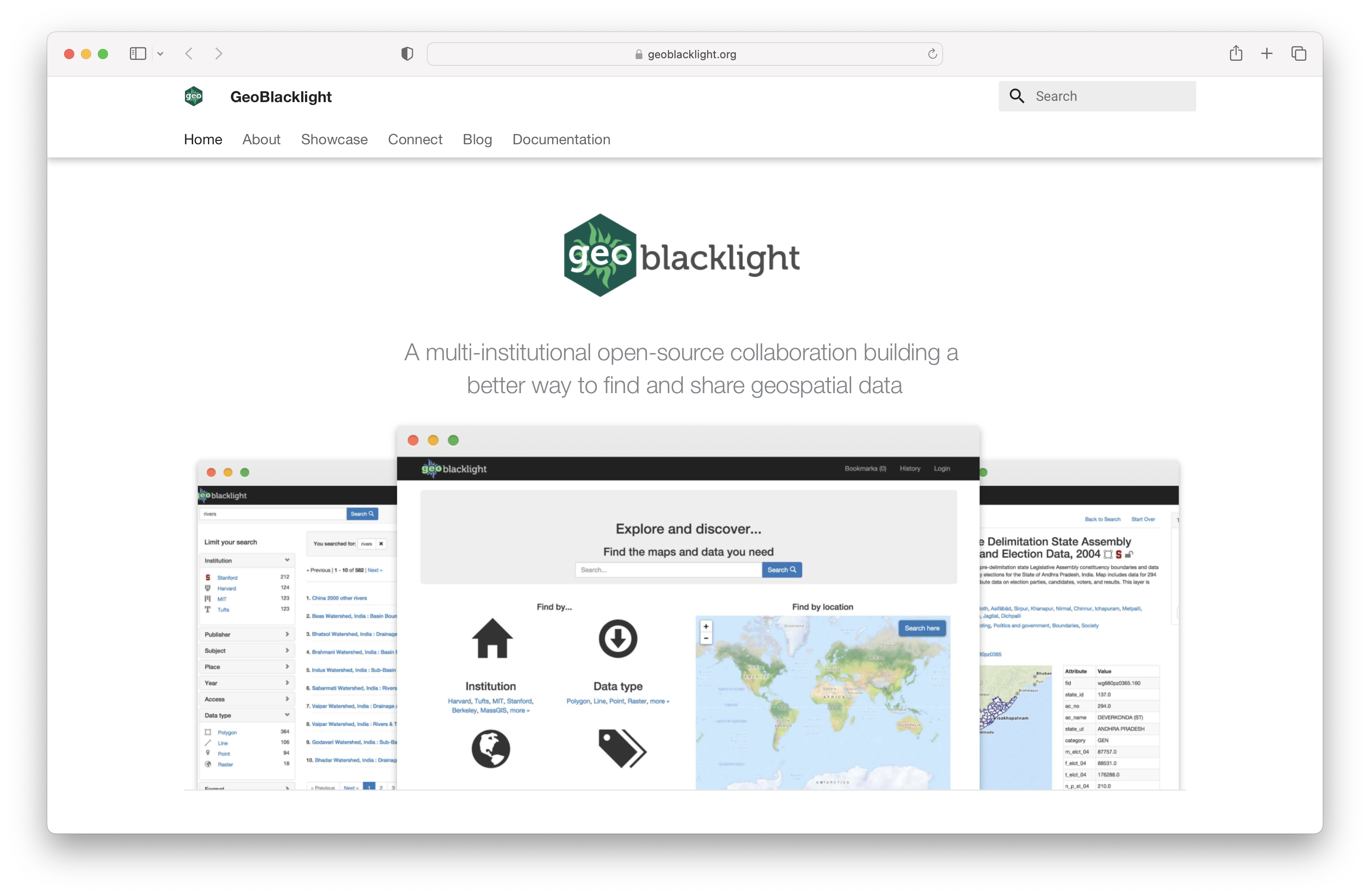
Task: Reload the page with the refresh icon
Action: [x=932, y=54]
